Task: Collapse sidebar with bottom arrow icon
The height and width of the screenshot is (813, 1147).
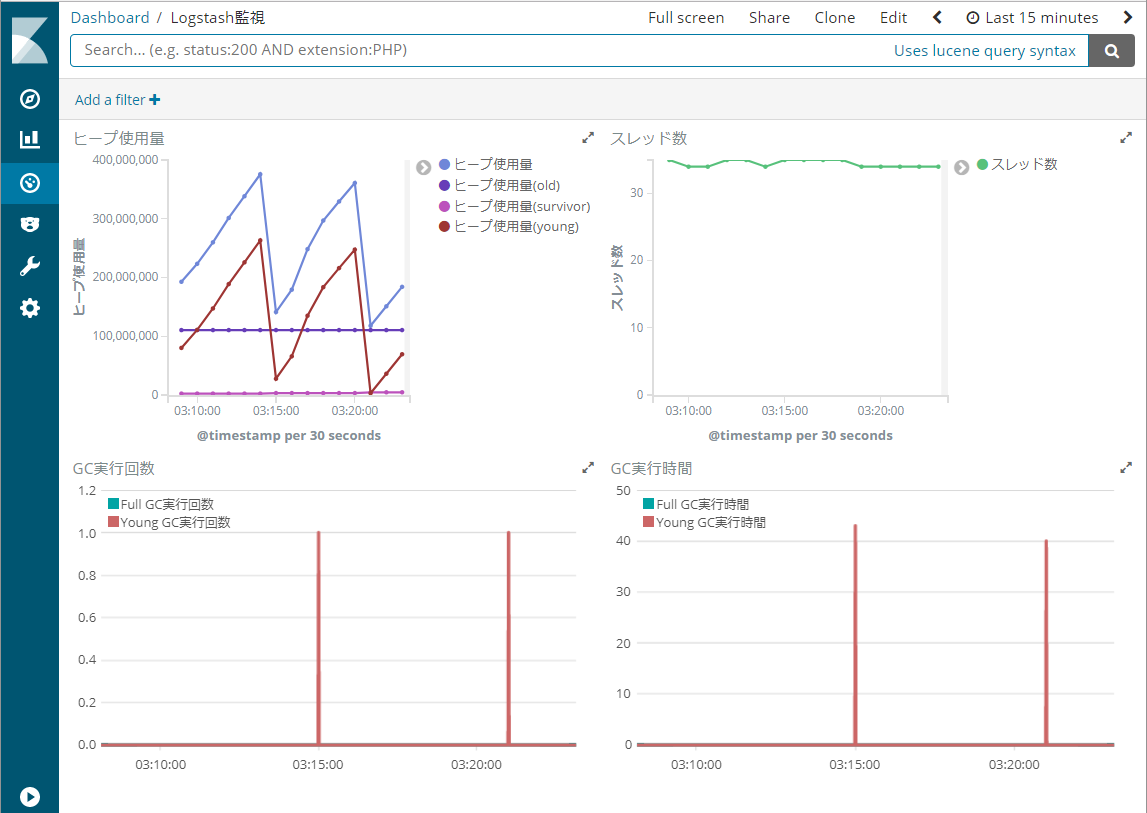Action: click(x=30, y=796)
